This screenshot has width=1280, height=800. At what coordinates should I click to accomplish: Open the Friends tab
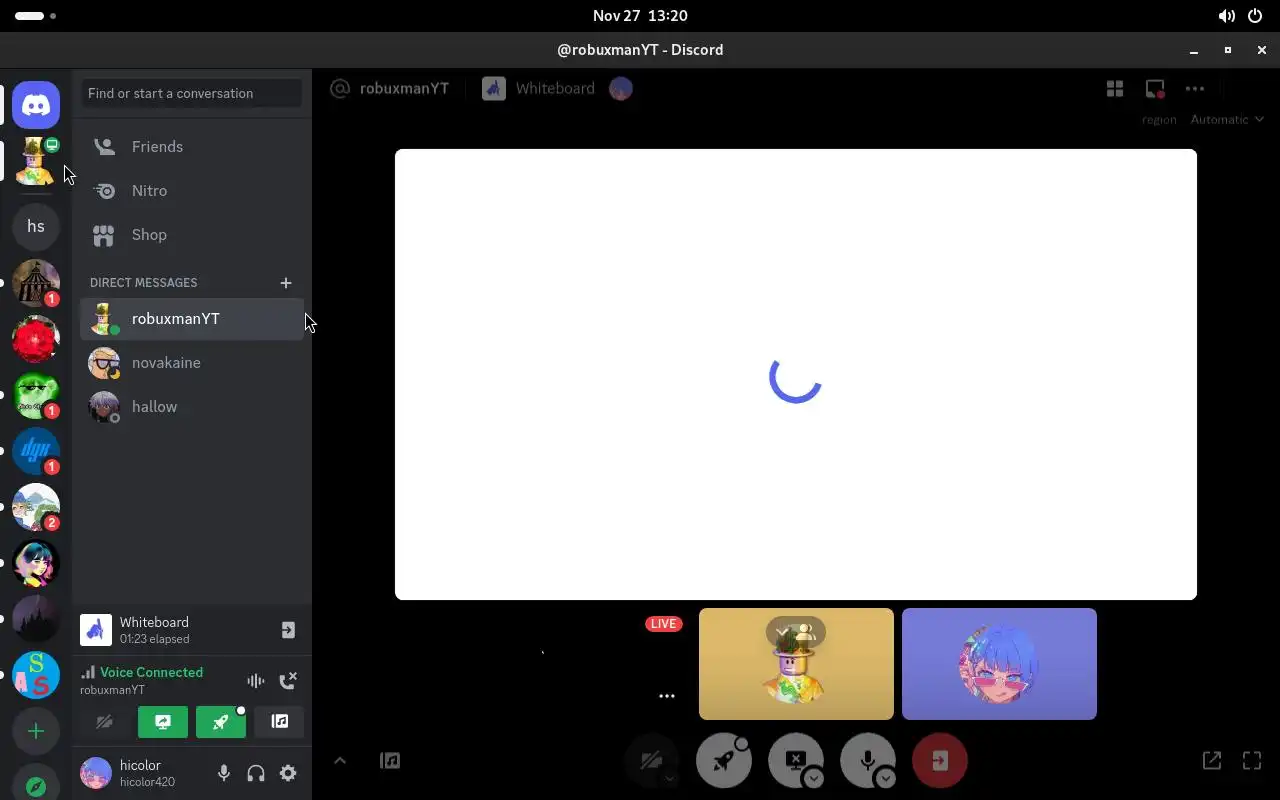pos(192,146)
